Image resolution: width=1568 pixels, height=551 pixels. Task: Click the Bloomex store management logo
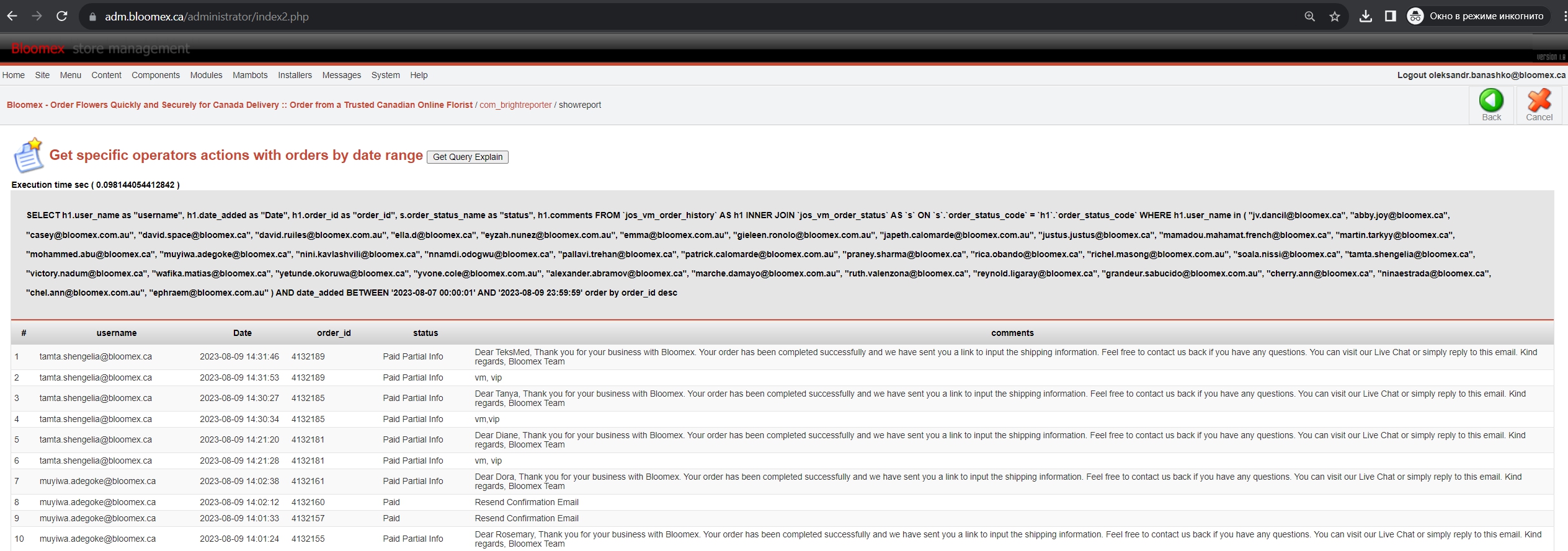[100, 48]
